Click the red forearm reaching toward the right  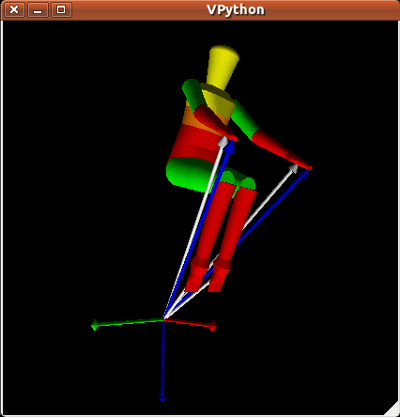pos(282,149)
